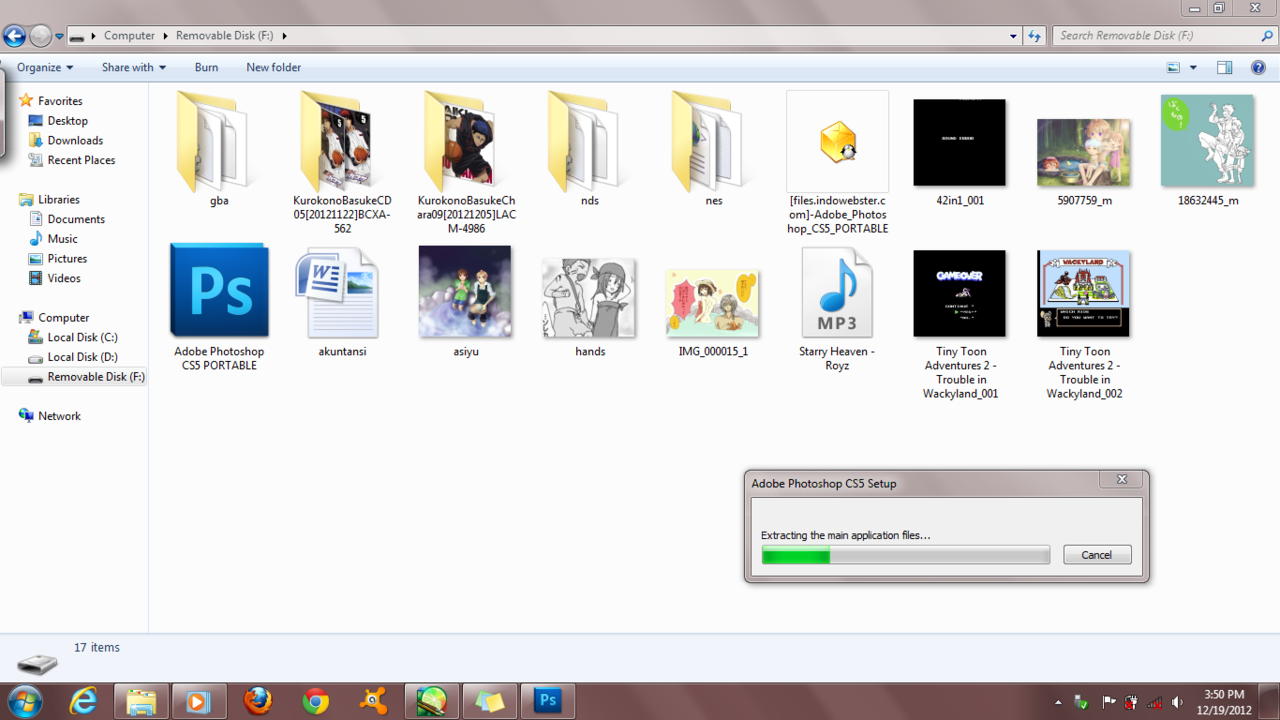Image resolution: width=1280 pixels, height=720 pixels.
Task: Select Computer in navigation pane
Action: (x=63, y=318)
